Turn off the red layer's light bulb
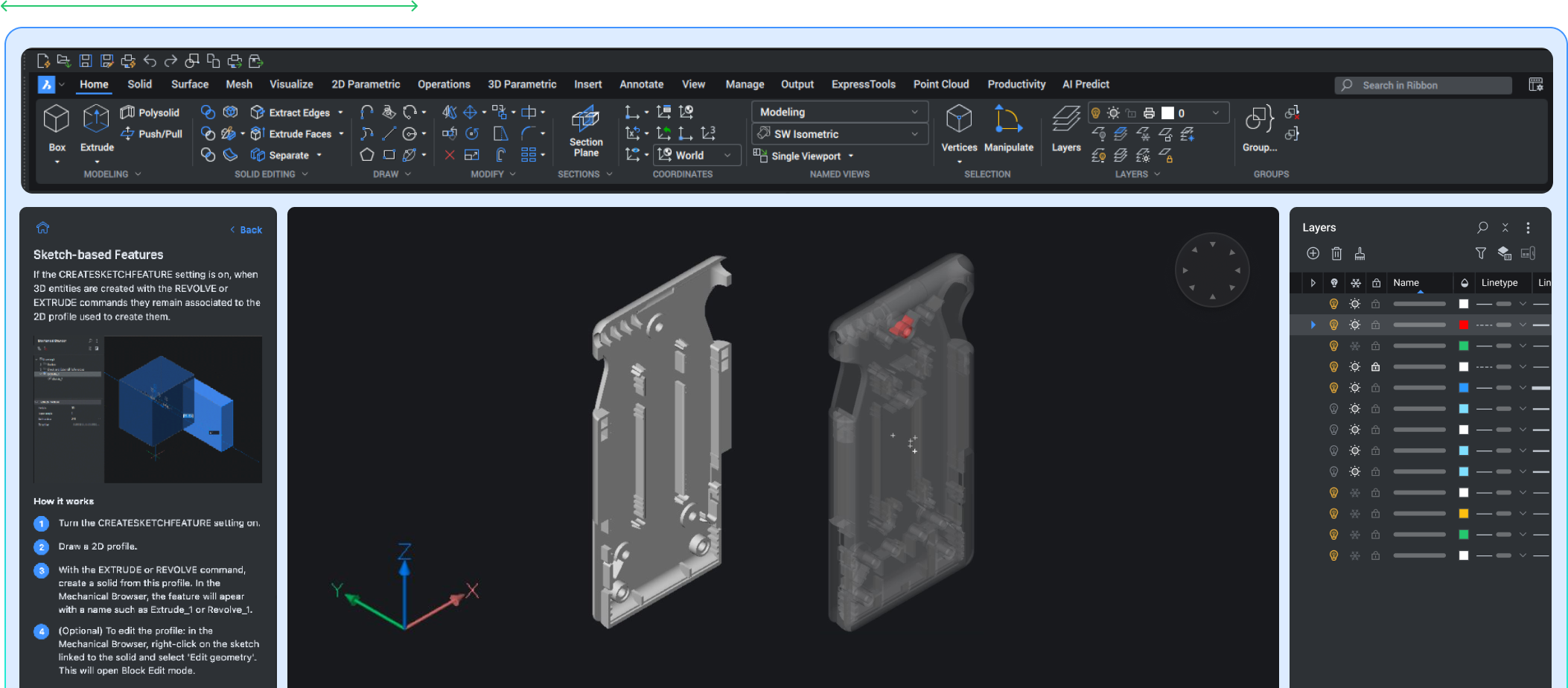 (x=1333, y=325)
